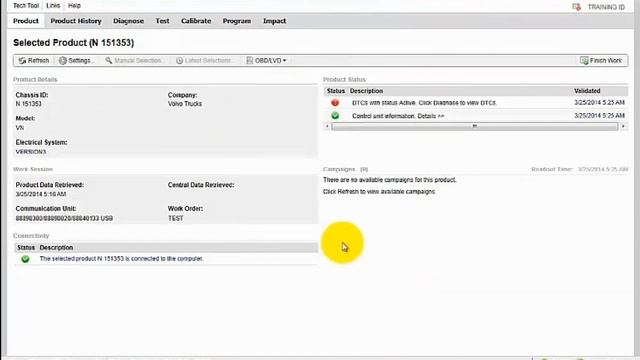Click the TRAINING ID label
The image size is (640, 360).
(606, 7)
